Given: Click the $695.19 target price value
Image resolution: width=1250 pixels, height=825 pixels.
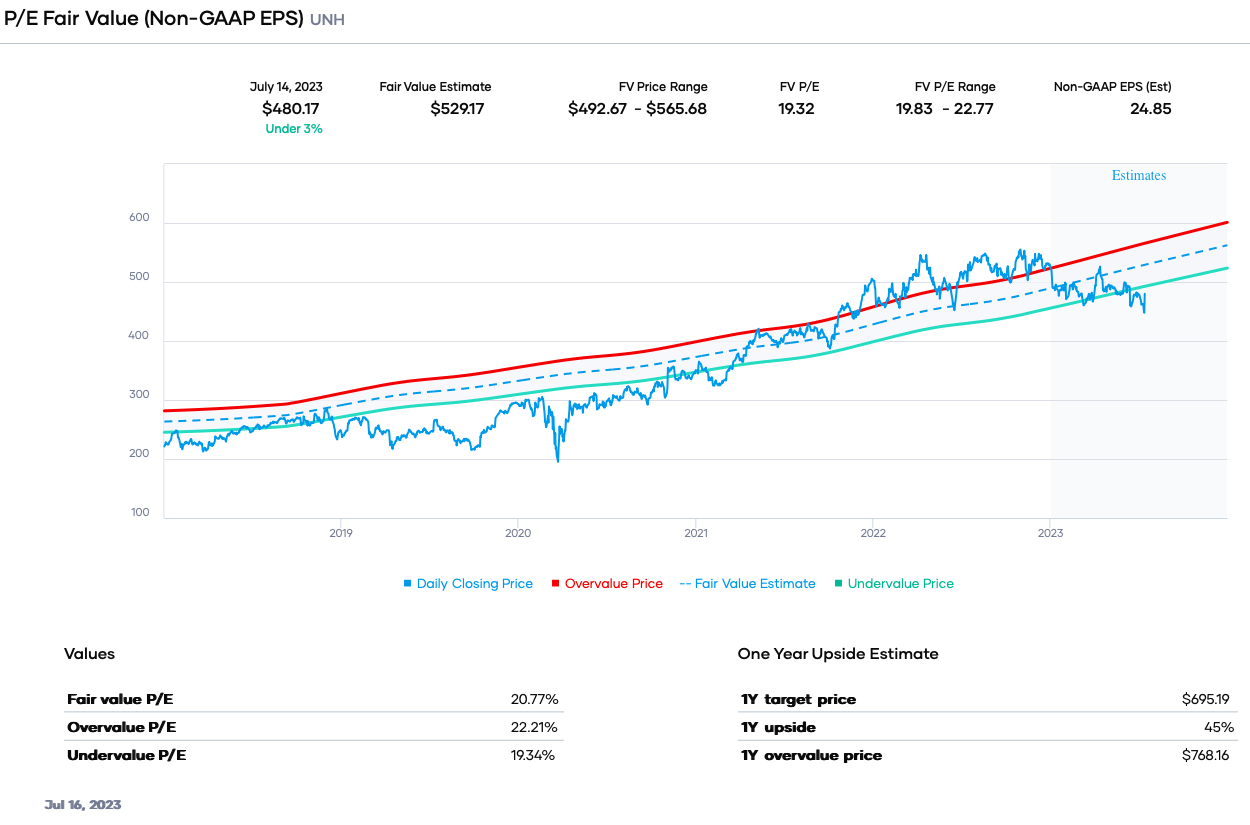Looking at the screenshot, I should tap(1208, 699).
